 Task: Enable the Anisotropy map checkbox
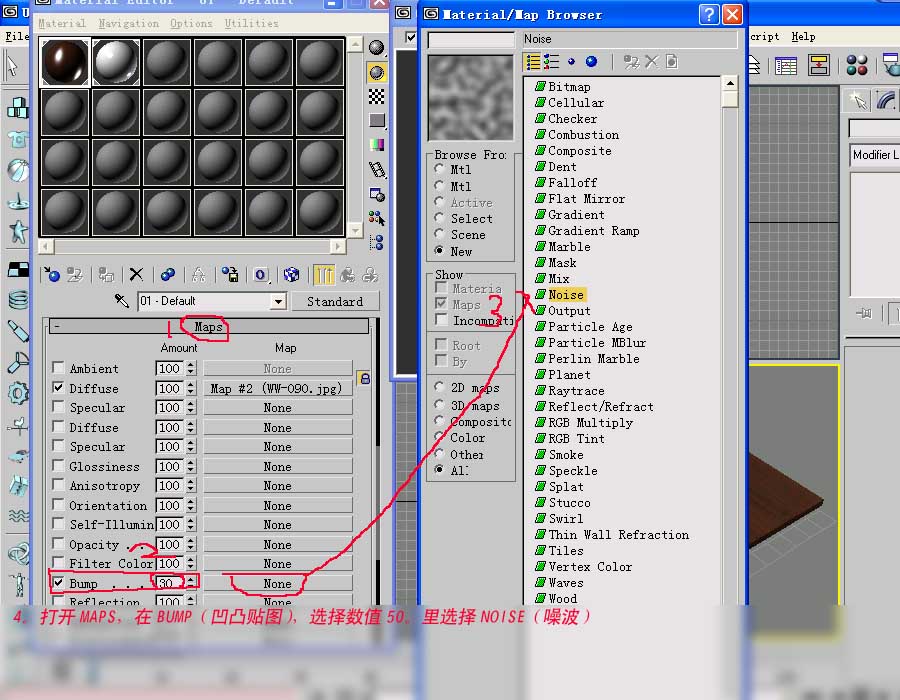click(58, 485)
